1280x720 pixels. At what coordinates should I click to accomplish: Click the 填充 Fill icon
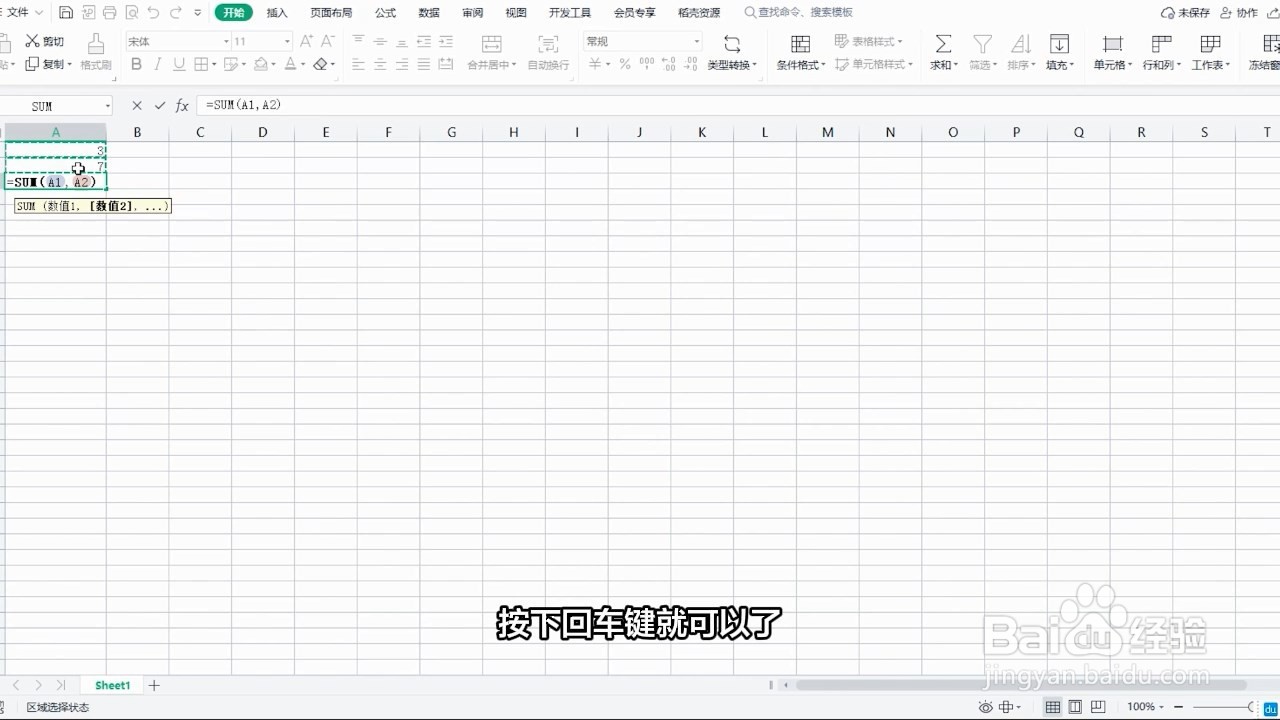click(x=1059, y=43)
